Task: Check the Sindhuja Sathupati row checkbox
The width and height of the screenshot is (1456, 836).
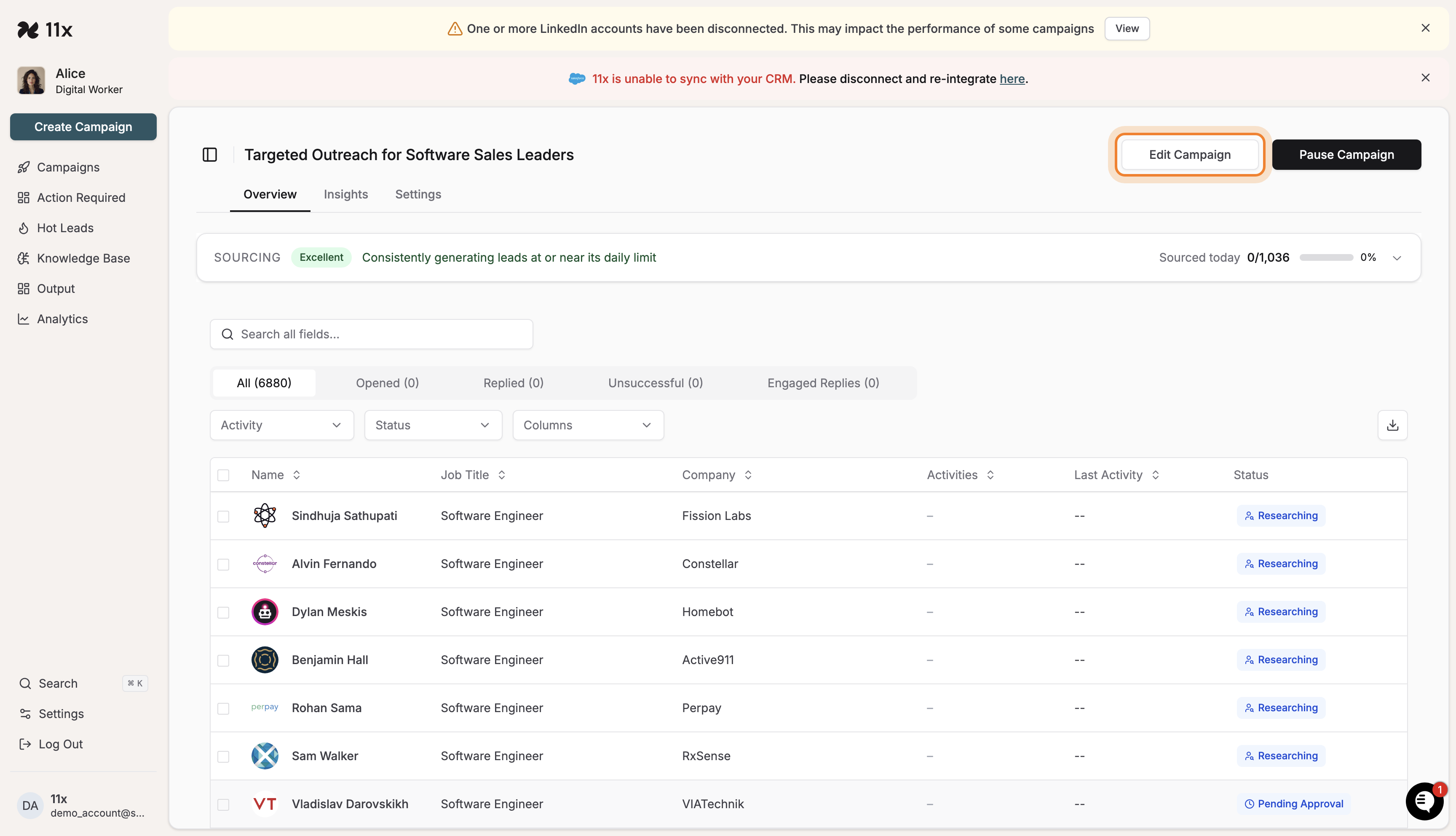Action: [x=223, y=516]
